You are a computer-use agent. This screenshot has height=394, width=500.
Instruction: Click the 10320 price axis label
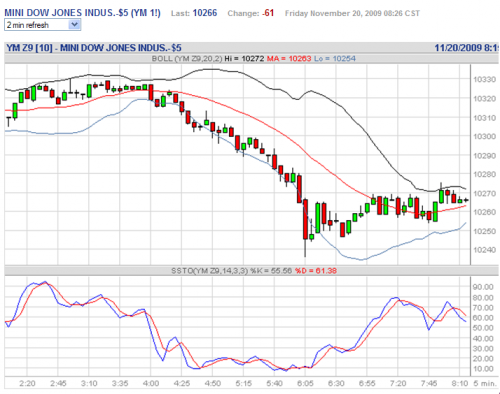tap(485, 99)
